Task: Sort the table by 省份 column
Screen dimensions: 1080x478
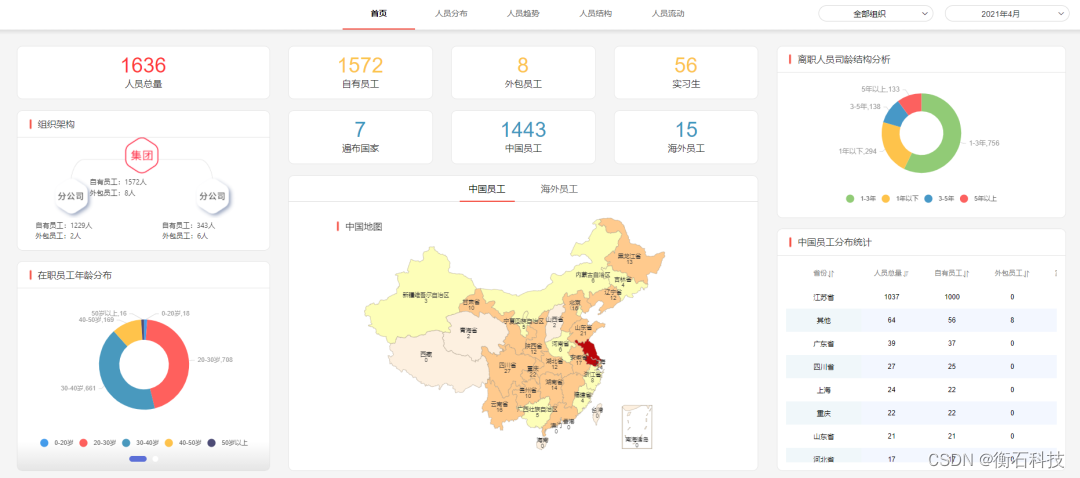Action: tap(823, 274)
